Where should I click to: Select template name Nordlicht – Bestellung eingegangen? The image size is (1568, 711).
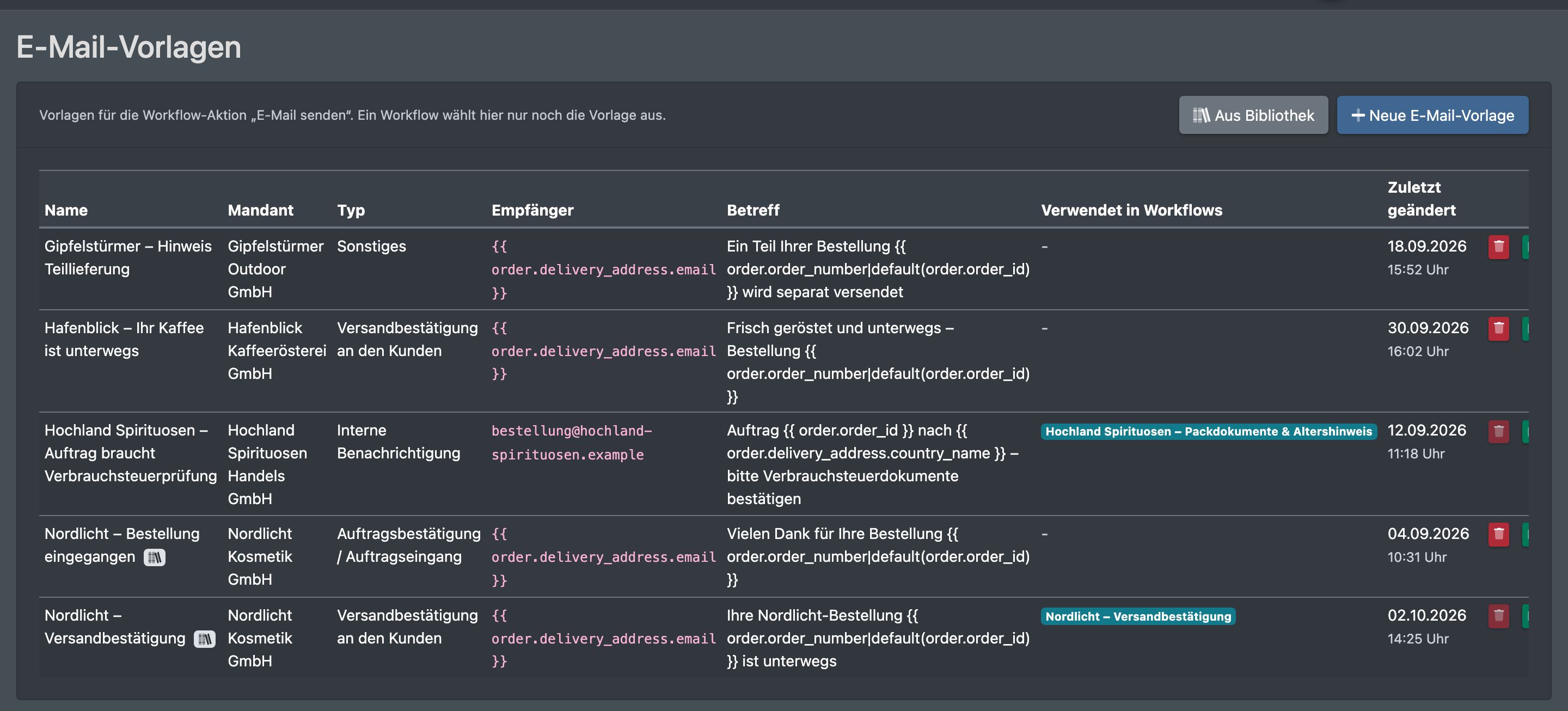pos(122,545)
